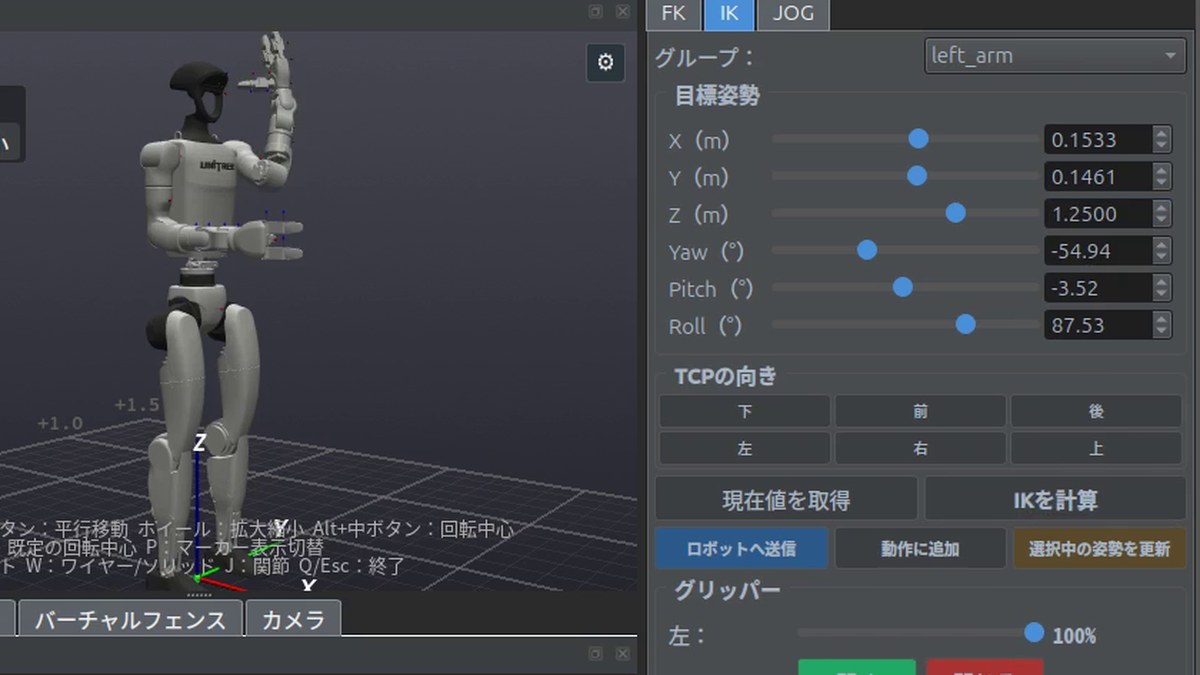Viewport: 1200px width, 675px height.
Task: Click the 現在値を取得 button
Action: click(x=786, y=499)
